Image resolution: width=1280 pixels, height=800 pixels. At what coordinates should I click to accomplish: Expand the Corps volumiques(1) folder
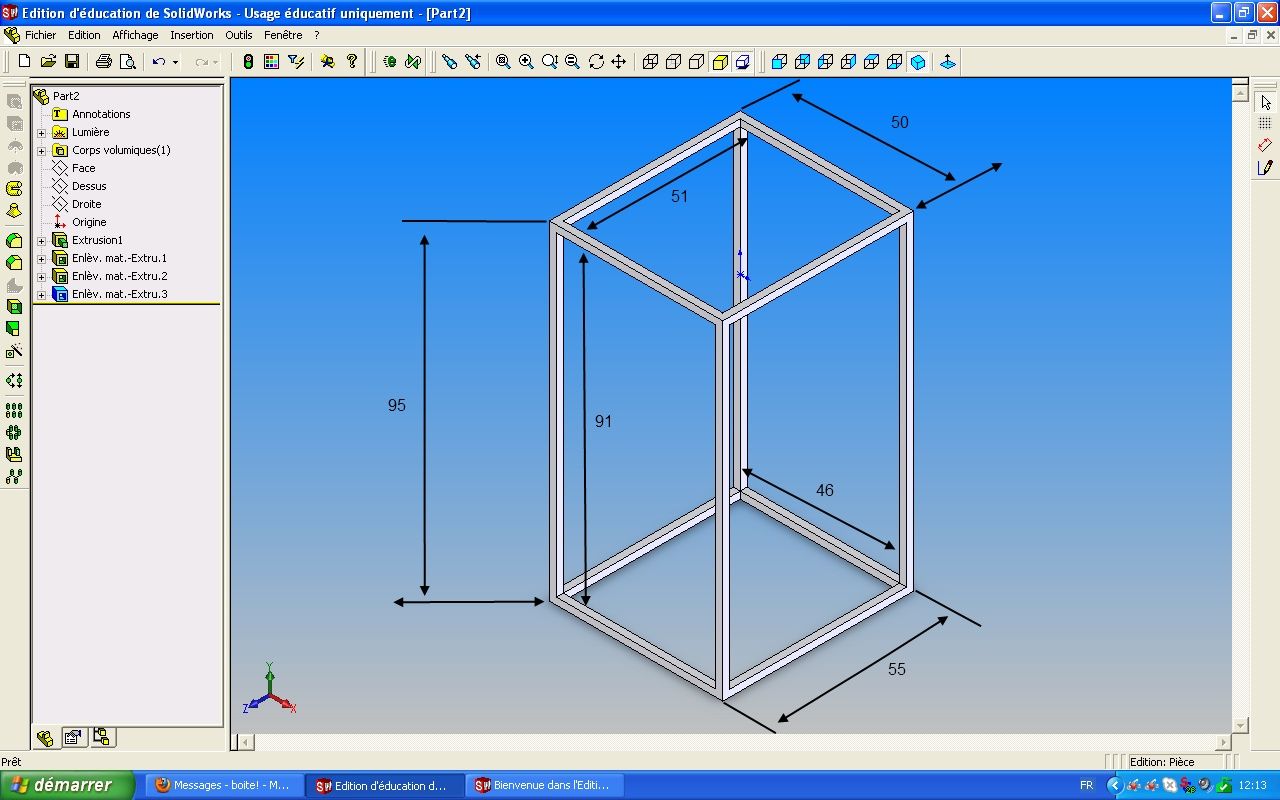40,149
